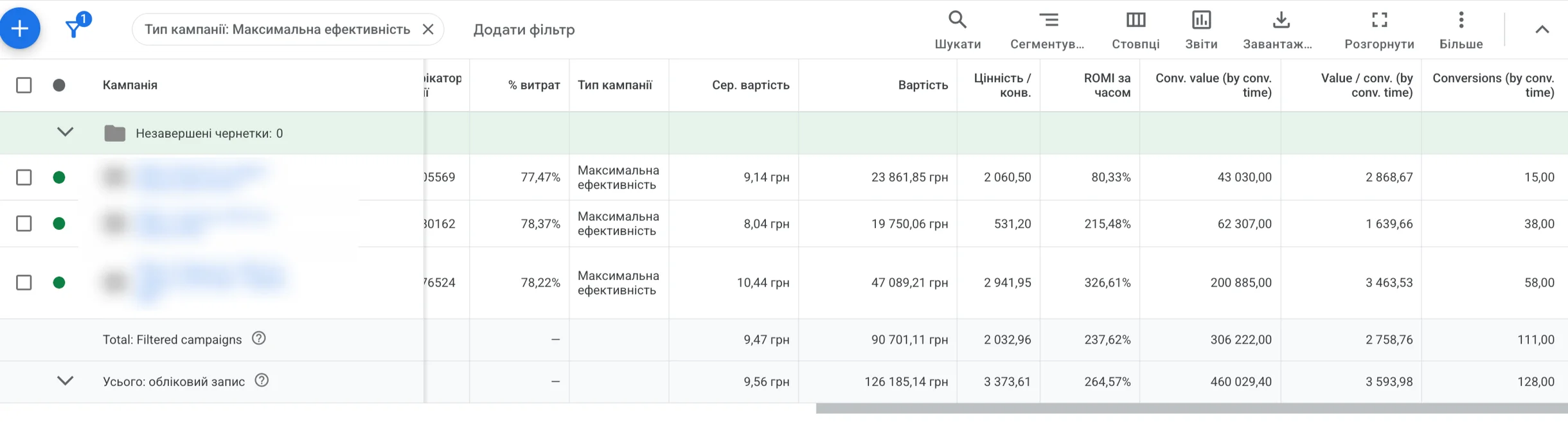Click % витрат value 77,47%

point(540,177)
